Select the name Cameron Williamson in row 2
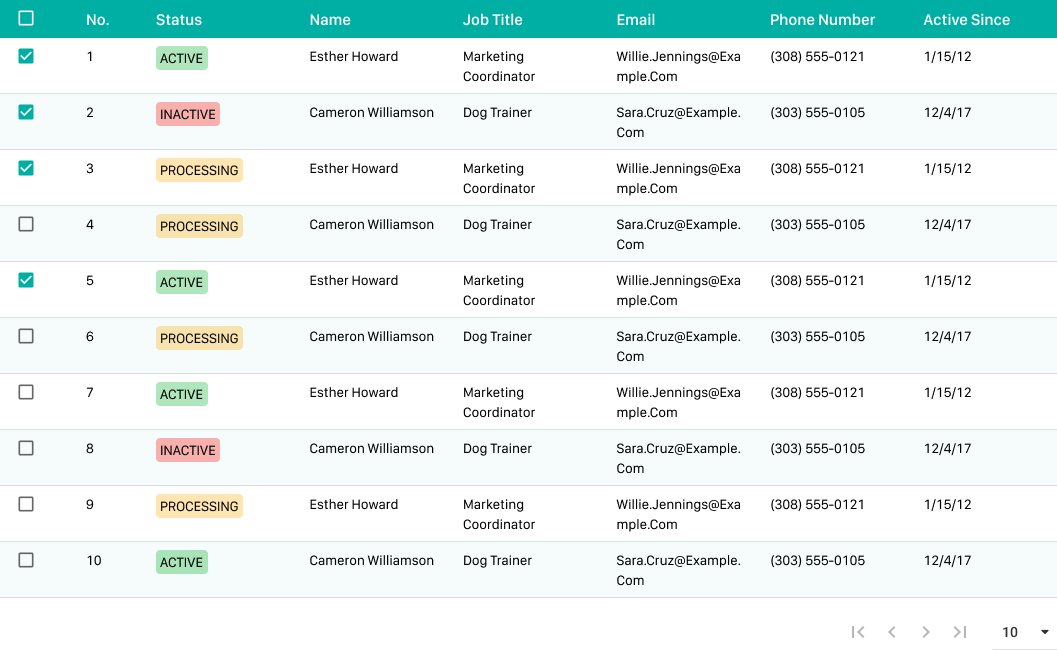1057x650 pixels. point(371,113)
